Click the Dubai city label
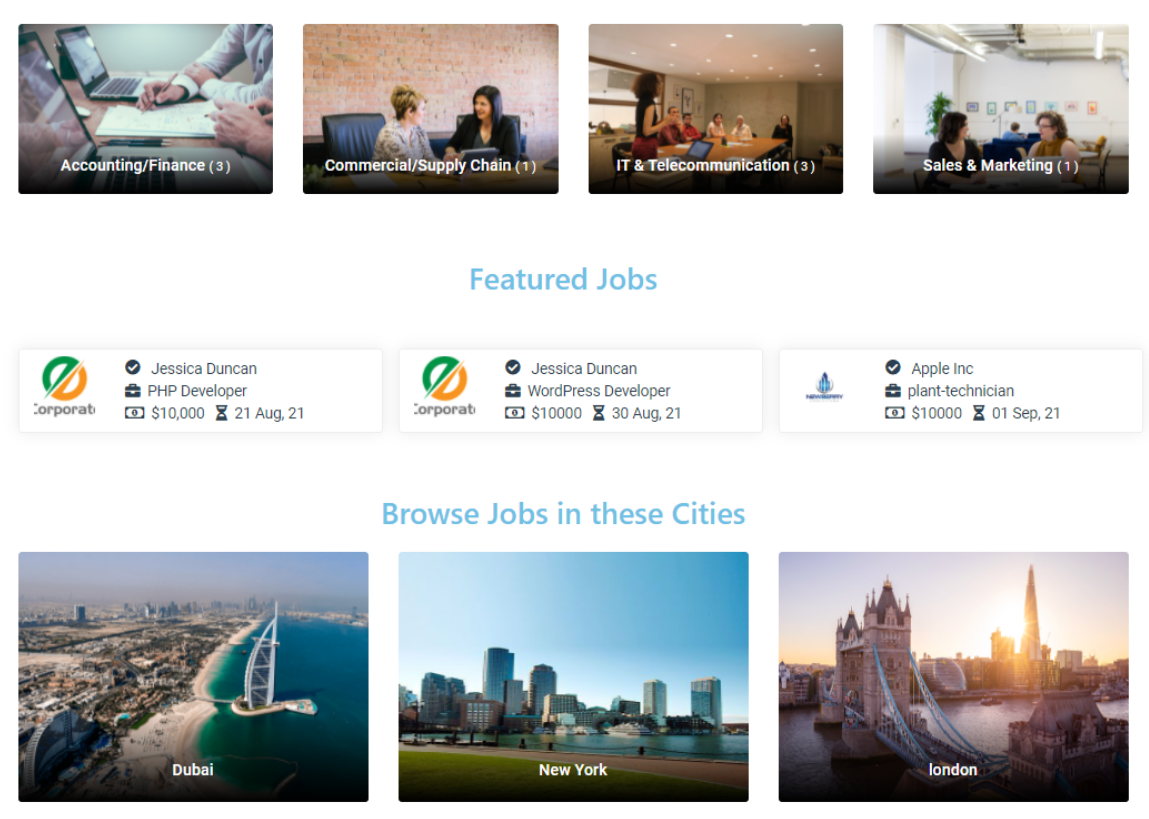1149x819 pixels. pyautogui.click(x=193, y=770)
